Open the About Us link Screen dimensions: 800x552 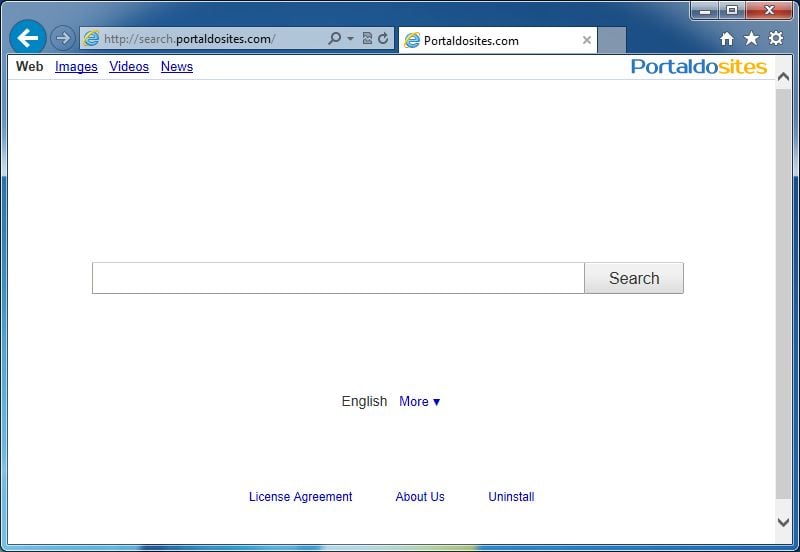point(420,496)
